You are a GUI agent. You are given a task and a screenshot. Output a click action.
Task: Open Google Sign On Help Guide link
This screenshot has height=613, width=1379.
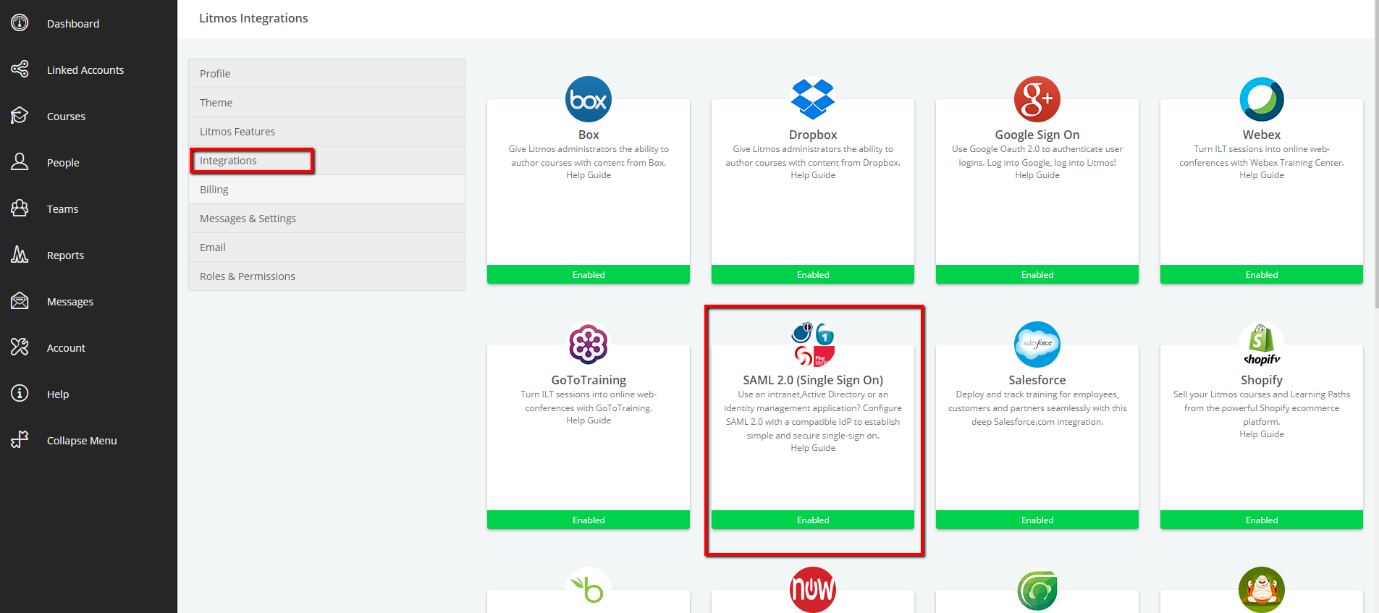point(1037,175)
